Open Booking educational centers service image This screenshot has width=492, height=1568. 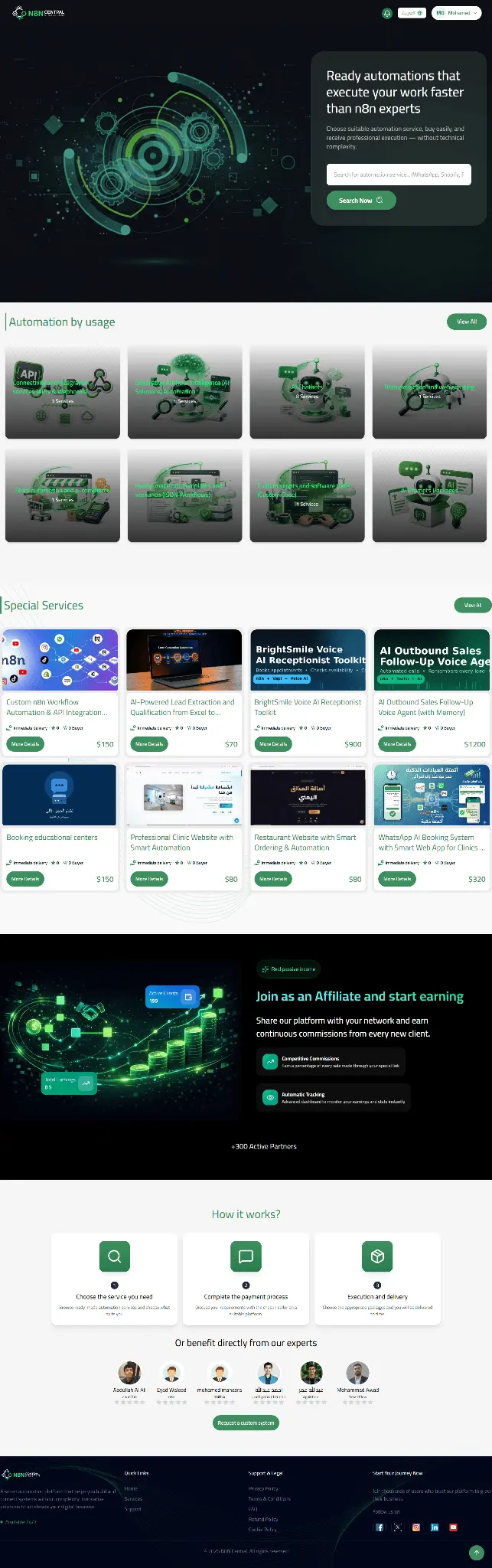[x=60, y=795]
